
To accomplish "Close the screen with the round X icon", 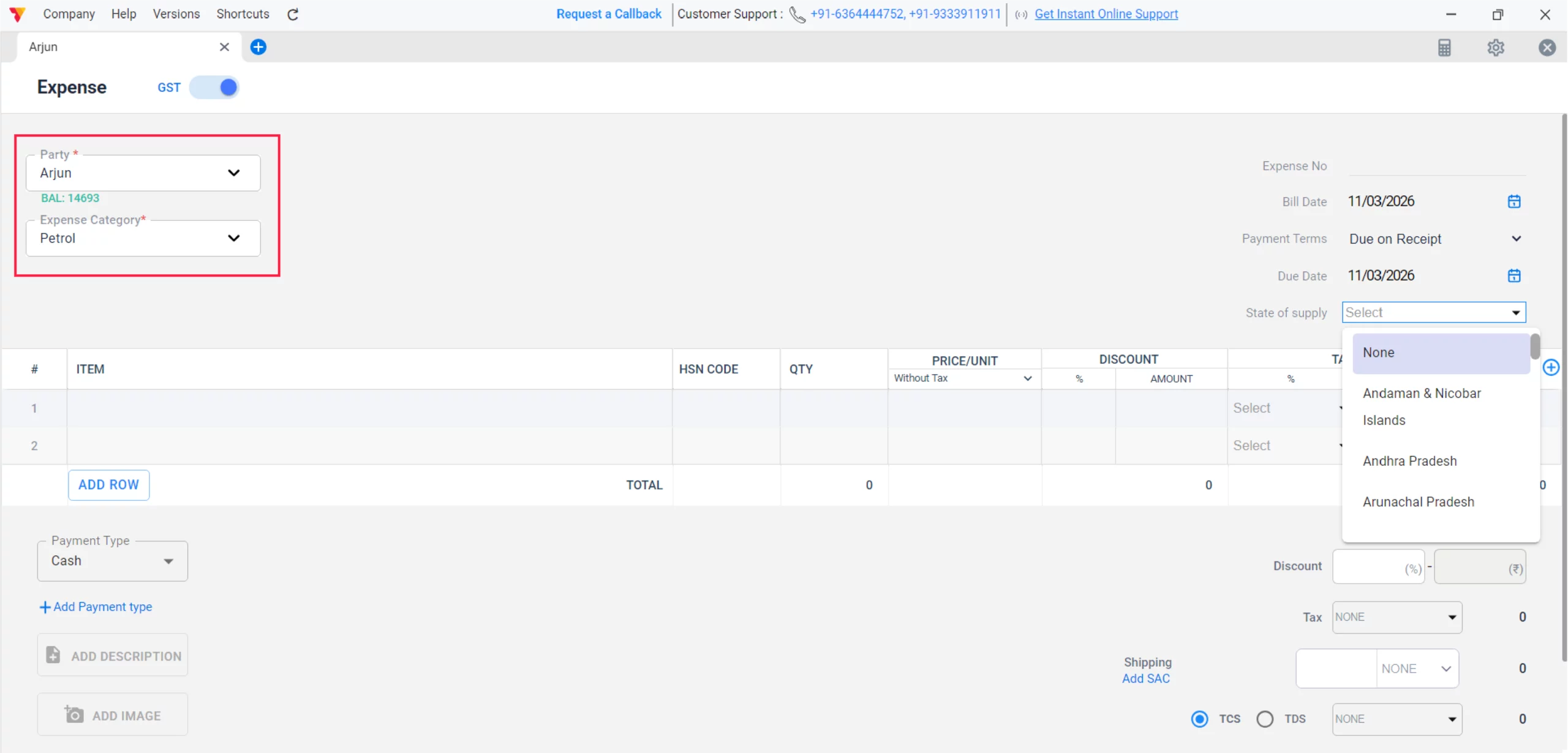I will (x=1547, y=48).
